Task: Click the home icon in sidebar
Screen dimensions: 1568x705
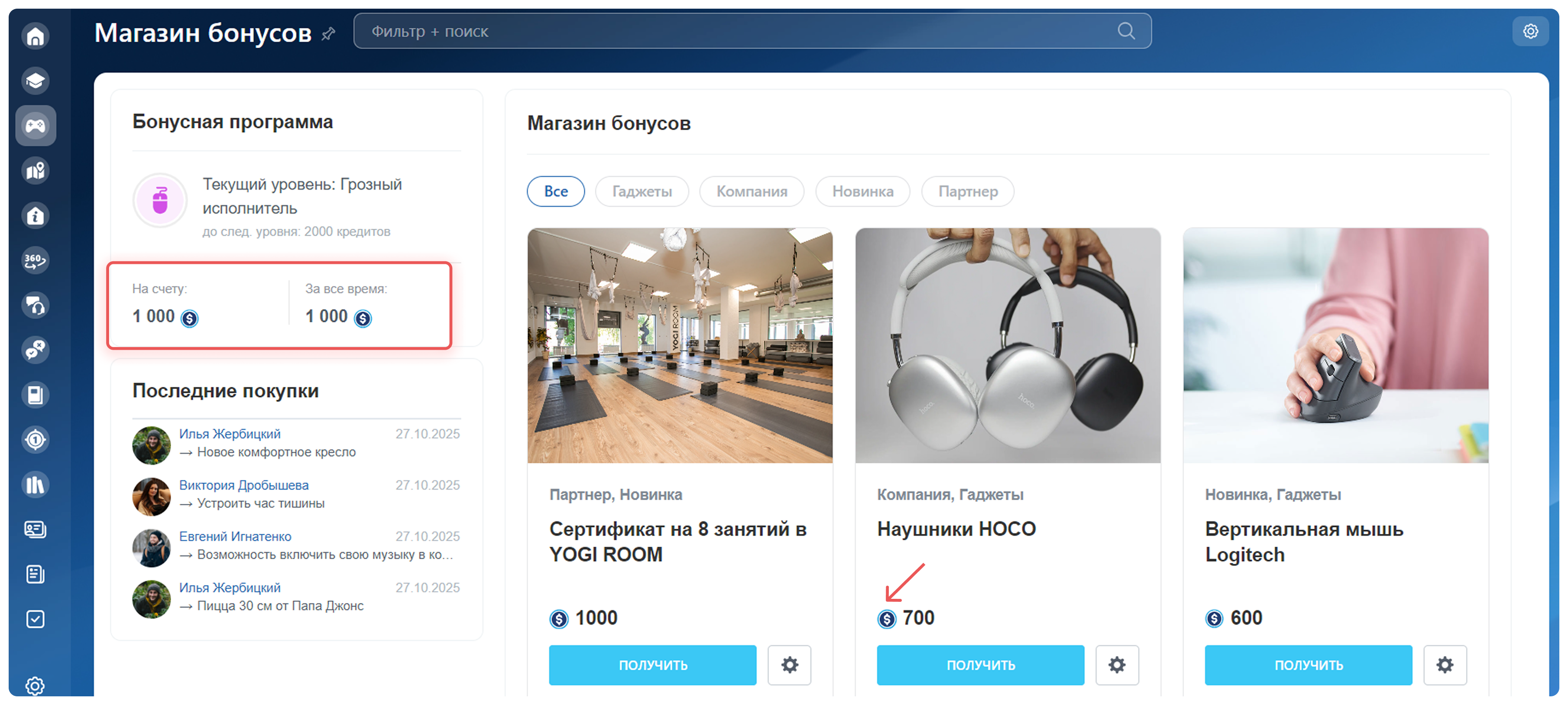Action: 36,35
